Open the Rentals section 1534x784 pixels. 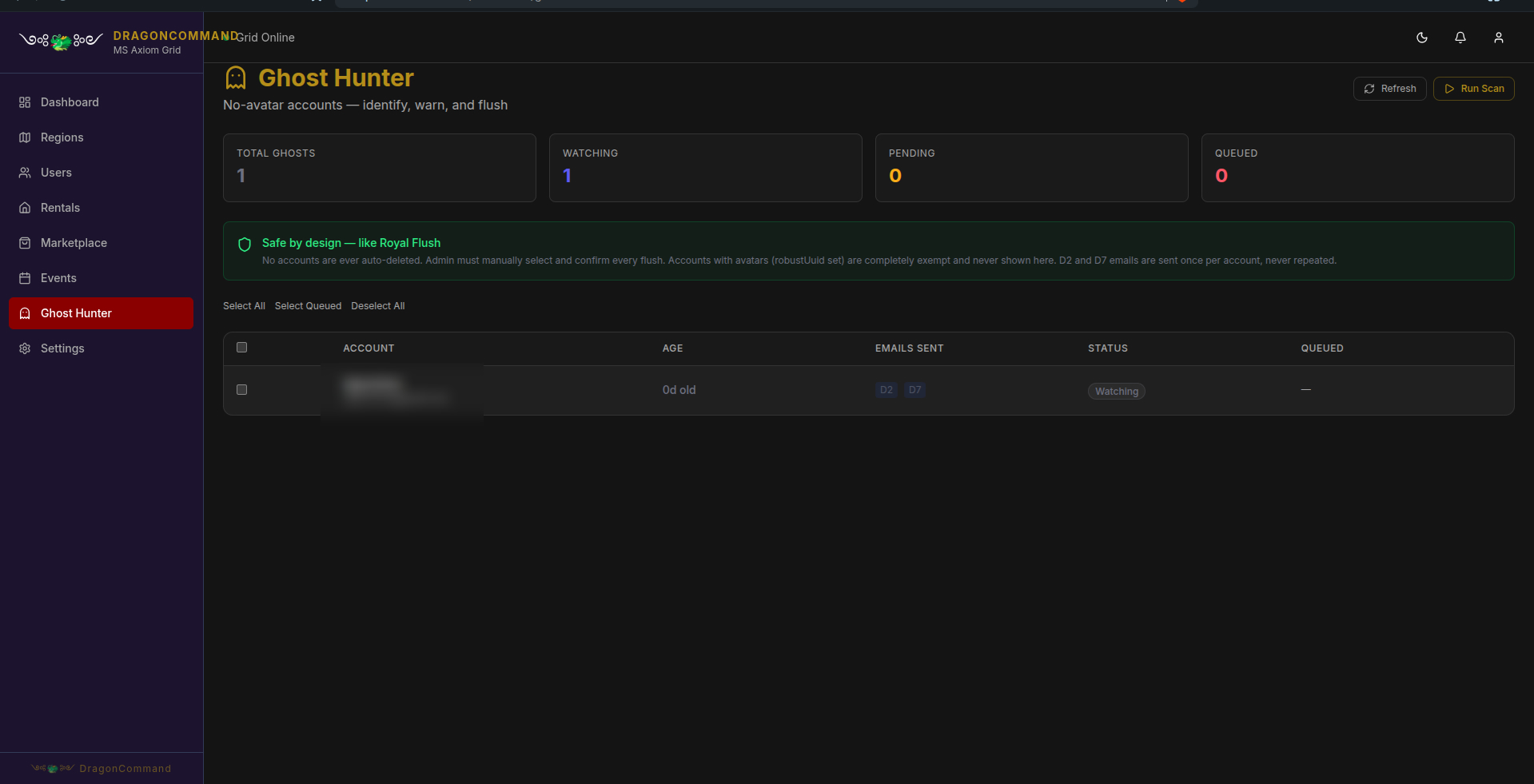[x=101, y=208]
